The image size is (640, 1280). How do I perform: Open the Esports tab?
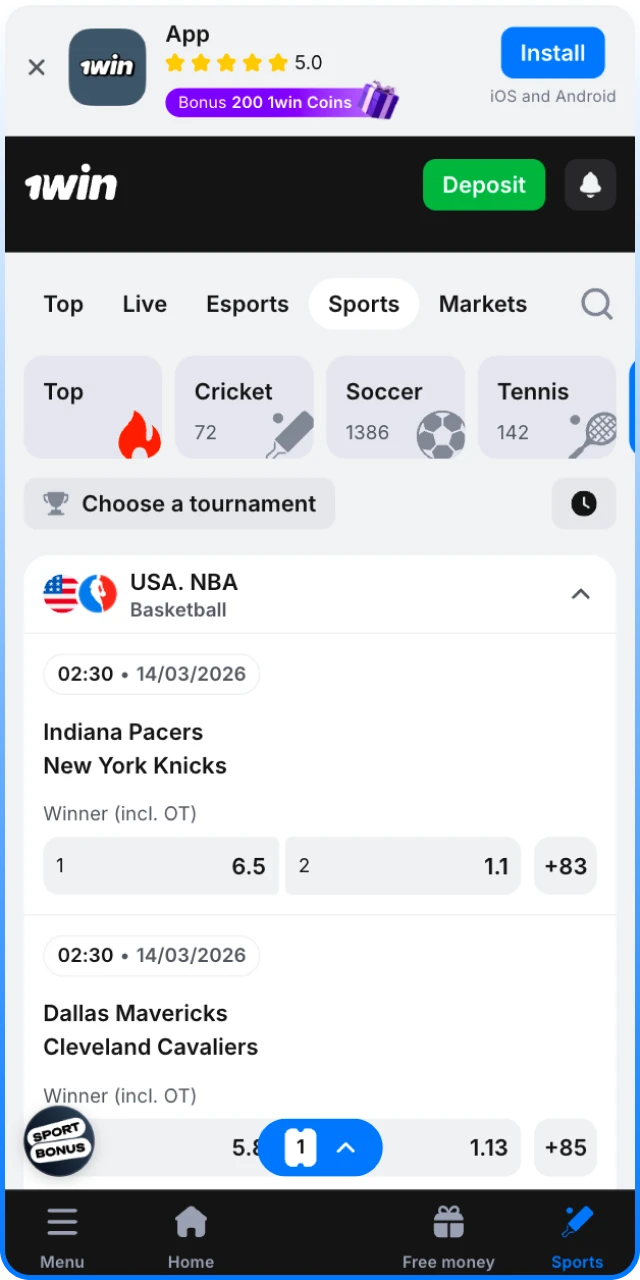pyautogui.click(x=247, y=303)
